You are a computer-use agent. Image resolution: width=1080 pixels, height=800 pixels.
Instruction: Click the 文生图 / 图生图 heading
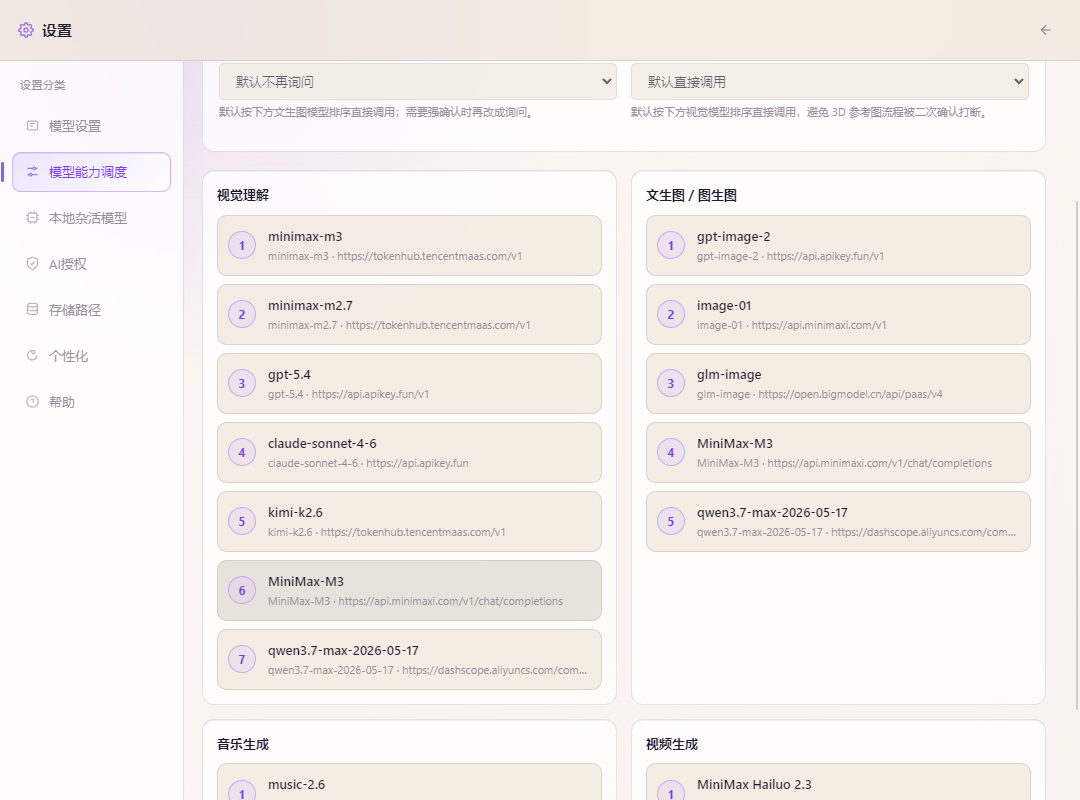(x=691, y=195)
